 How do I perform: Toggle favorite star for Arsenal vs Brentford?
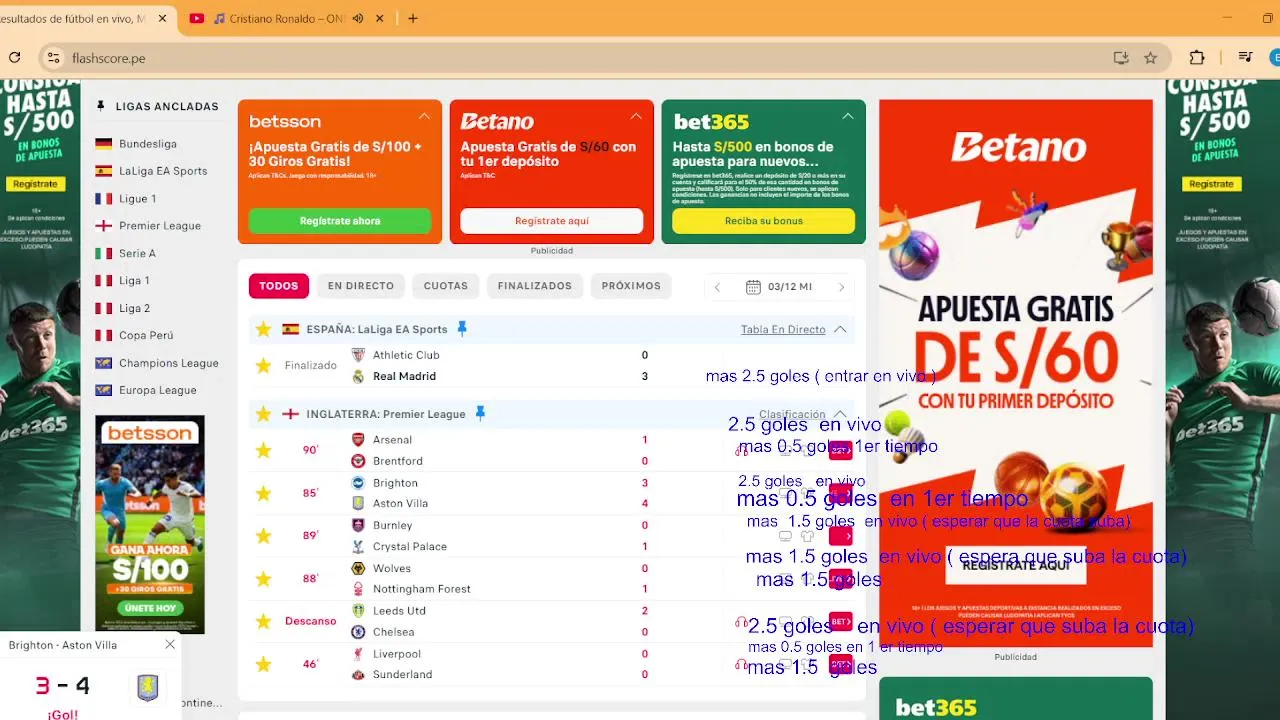(x=263, y=450)
